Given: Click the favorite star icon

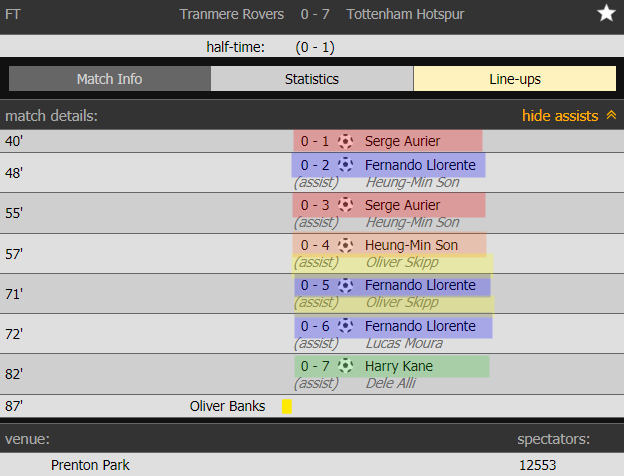Looking at the screenshot, I should 606,14.
